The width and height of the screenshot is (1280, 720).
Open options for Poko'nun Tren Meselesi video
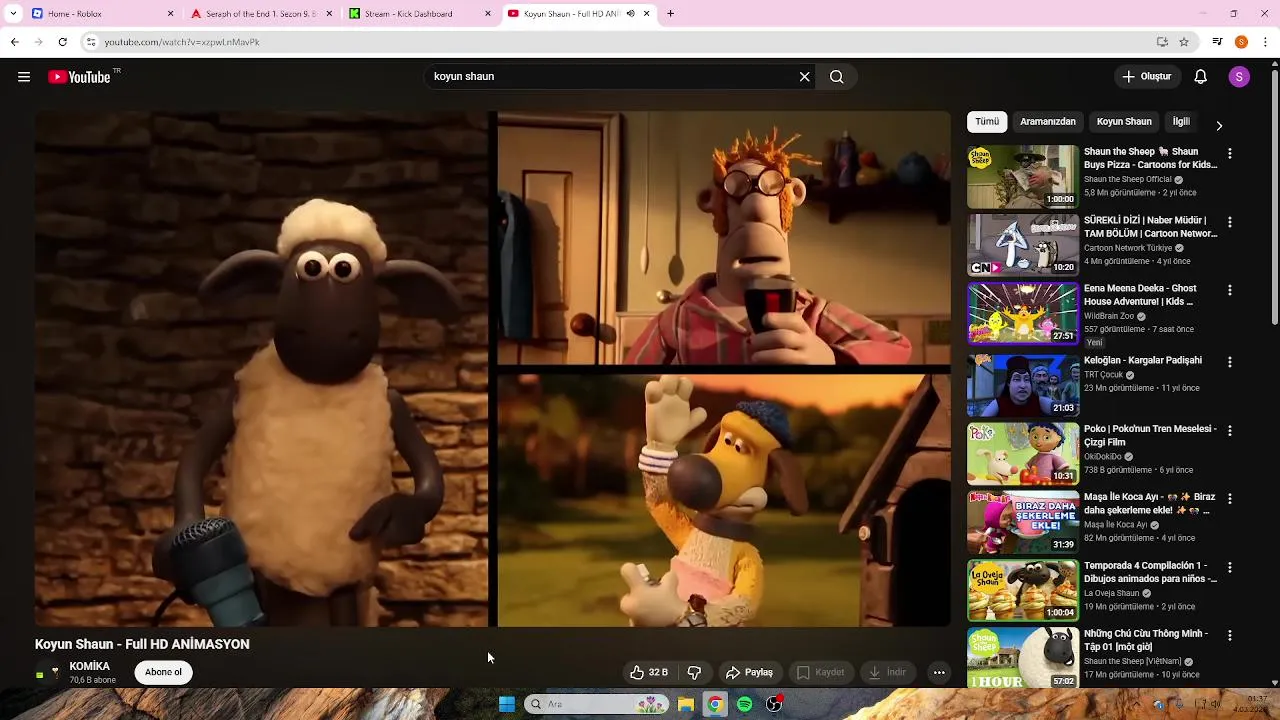point(1230,430)
